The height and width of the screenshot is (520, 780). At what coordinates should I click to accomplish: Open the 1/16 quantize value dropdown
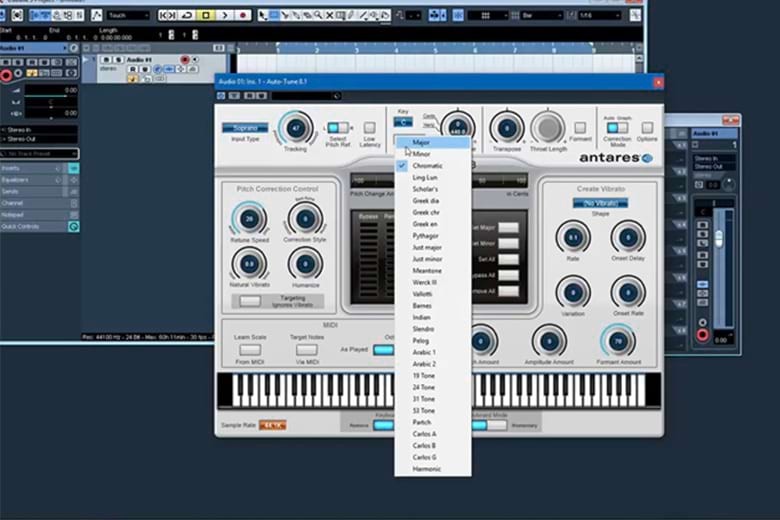click(x=599, y=16)
